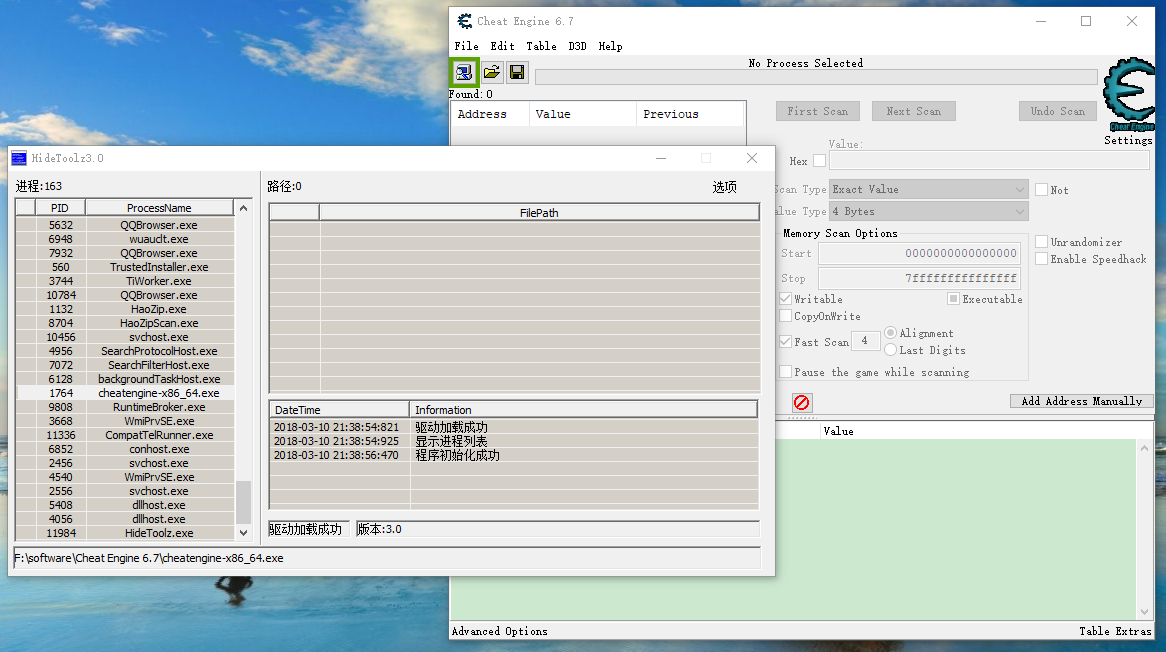Toggle the Hex checkbox
The width and height of the screenshot is (1166, 652).
click(x=819, y=161)
